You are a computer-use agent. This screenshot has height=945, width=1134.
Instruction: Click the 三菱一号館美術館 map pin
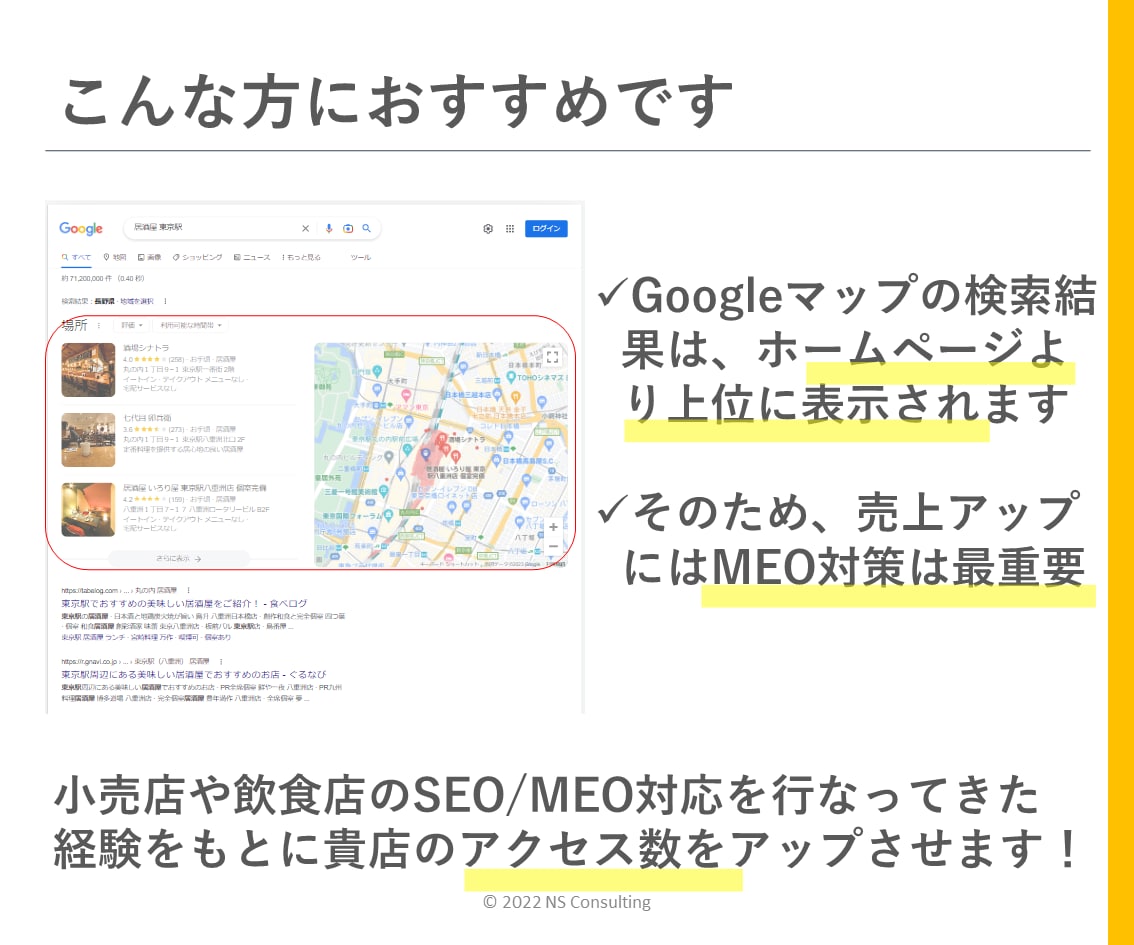click(x=383, y=490)
